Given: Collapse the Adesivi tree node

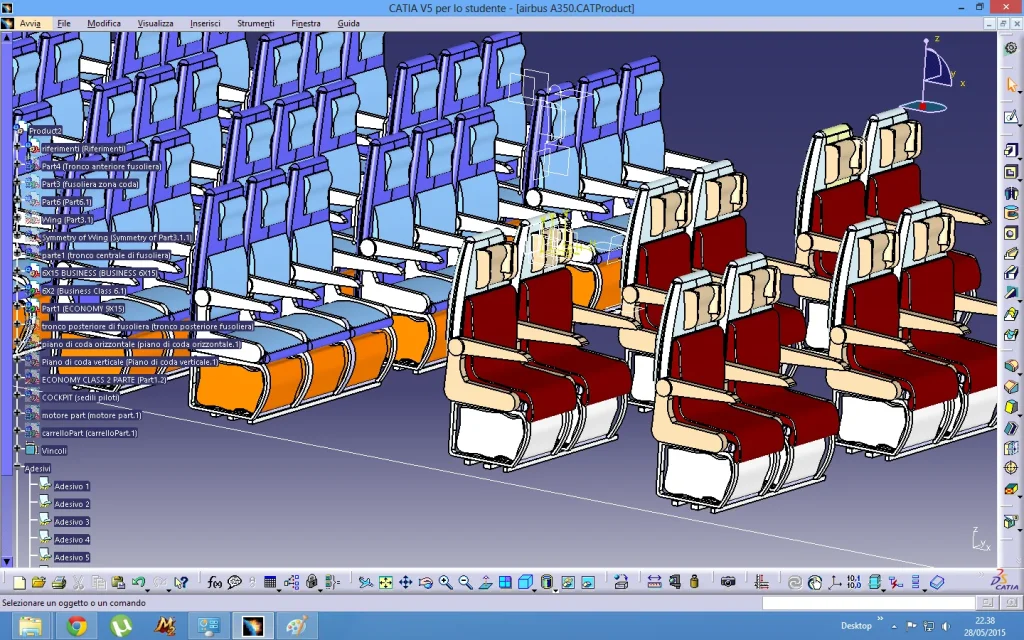Looking at the screenshot, I should 17,468.
